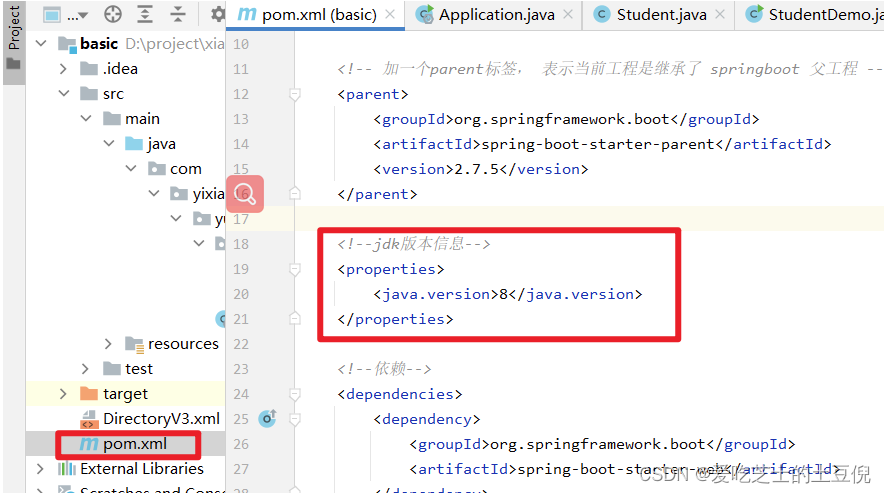Click the resources folder icon
The width and height of the screenshot is (886, 493).
pos(134,344)
